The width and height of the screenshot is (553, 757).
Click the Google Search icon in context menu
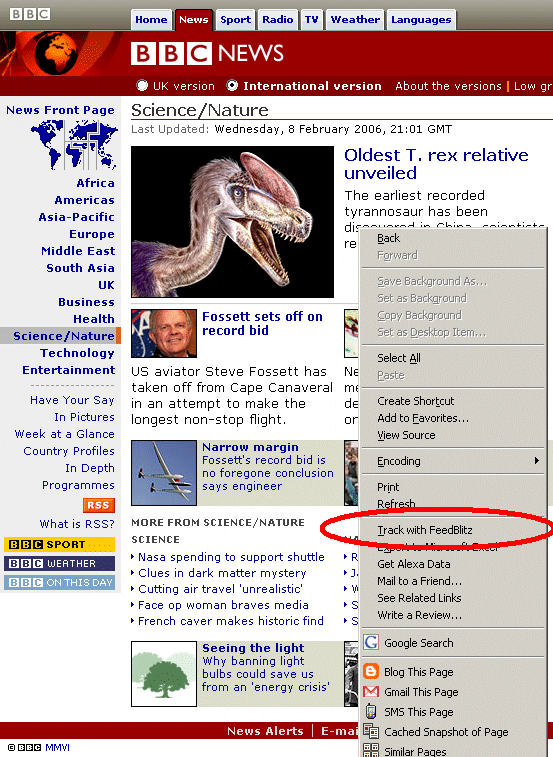click(371, 643)
